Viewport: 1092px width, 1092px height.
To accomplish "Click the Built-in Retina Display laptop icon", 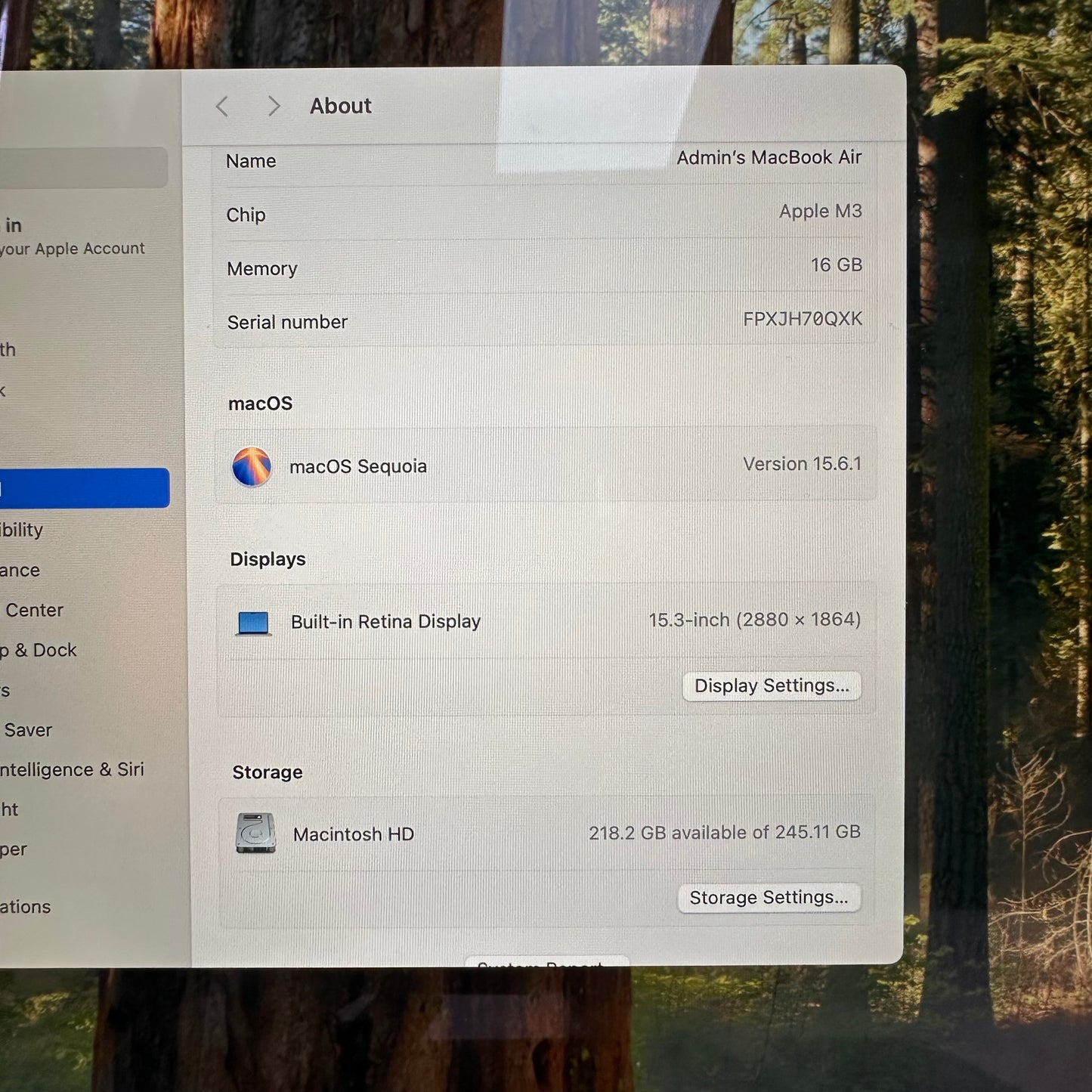I will pos(253,623).
